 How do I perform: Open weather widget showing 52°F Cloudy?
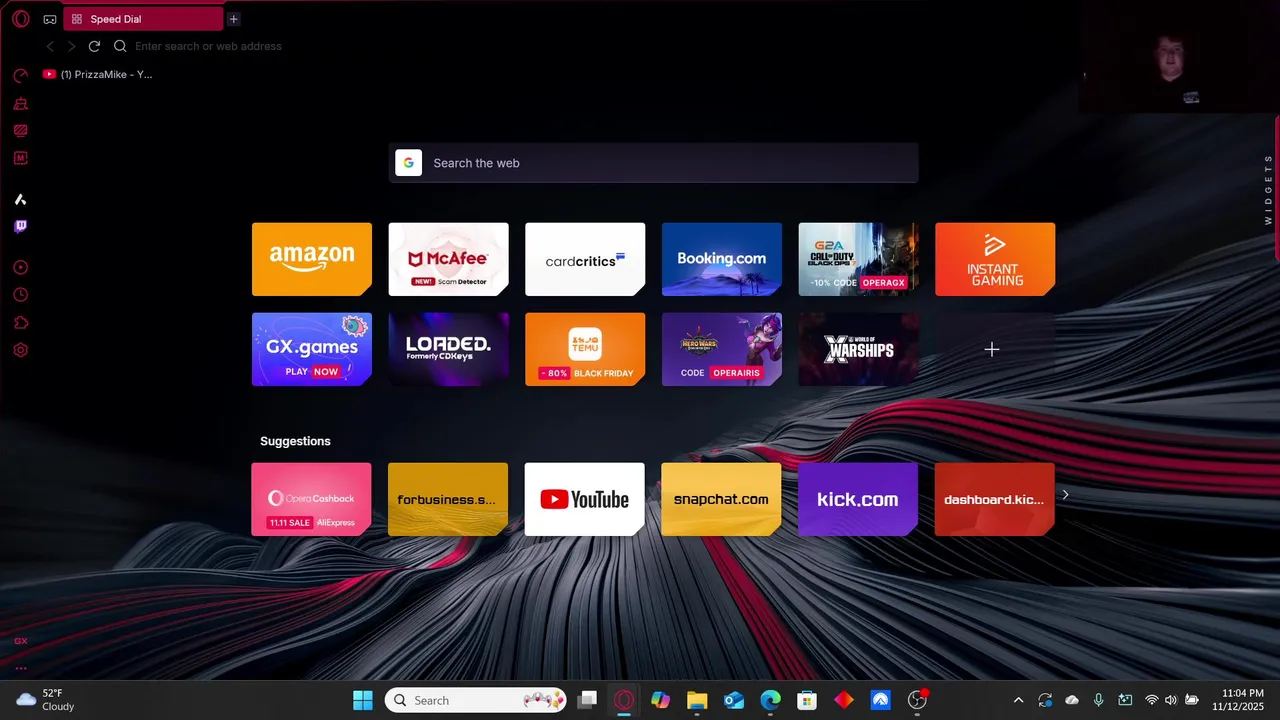click(46, 700)
